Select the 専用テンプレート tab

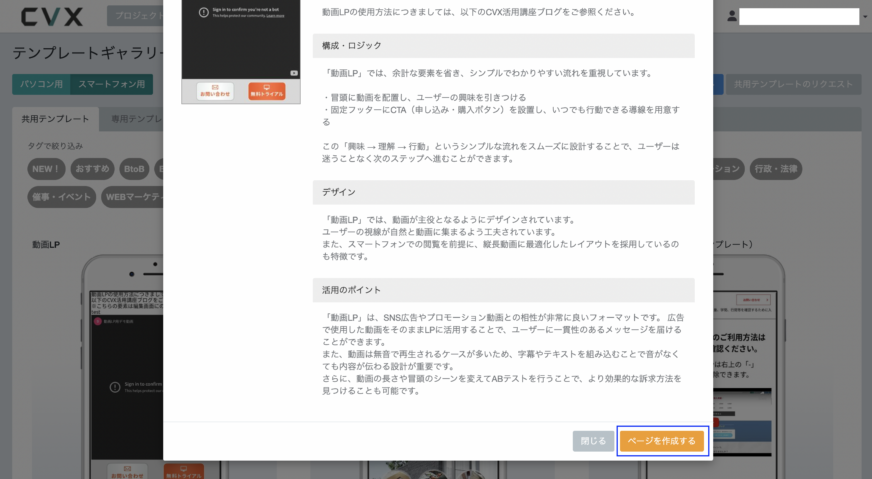tap(134, 119)
